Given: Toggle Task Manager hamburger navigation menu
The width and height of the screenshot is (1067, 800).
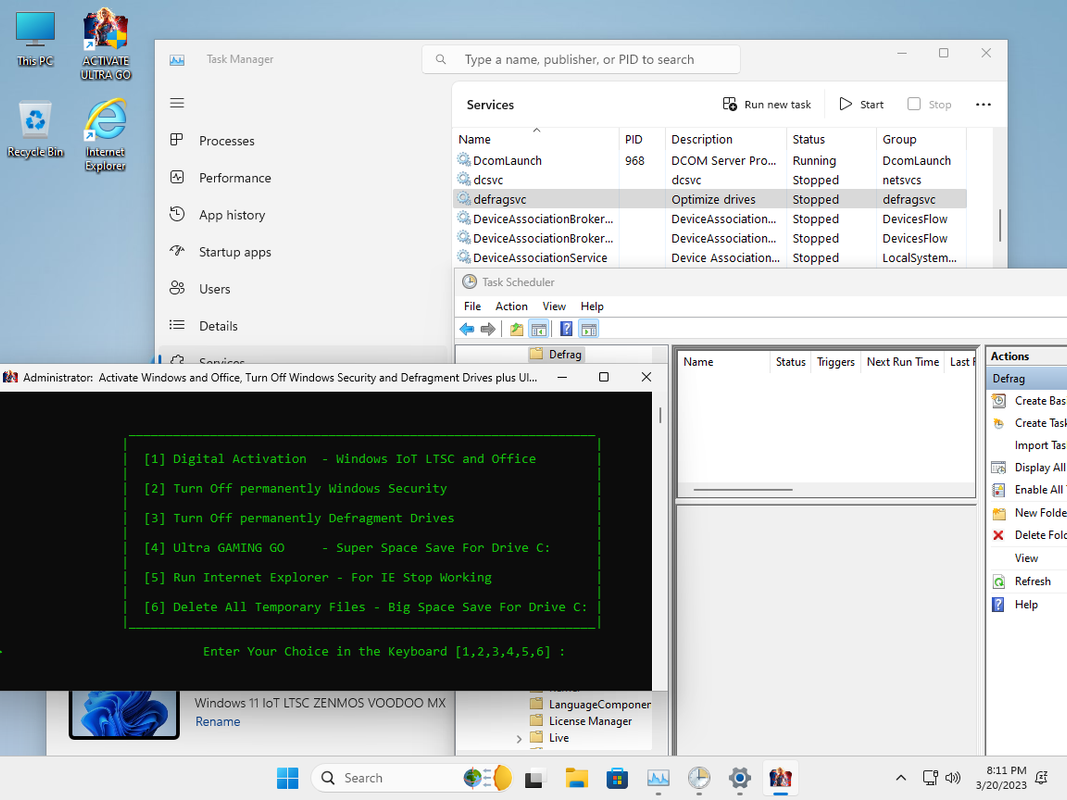Looking at the screenshot, I should (x=177, y=103).
